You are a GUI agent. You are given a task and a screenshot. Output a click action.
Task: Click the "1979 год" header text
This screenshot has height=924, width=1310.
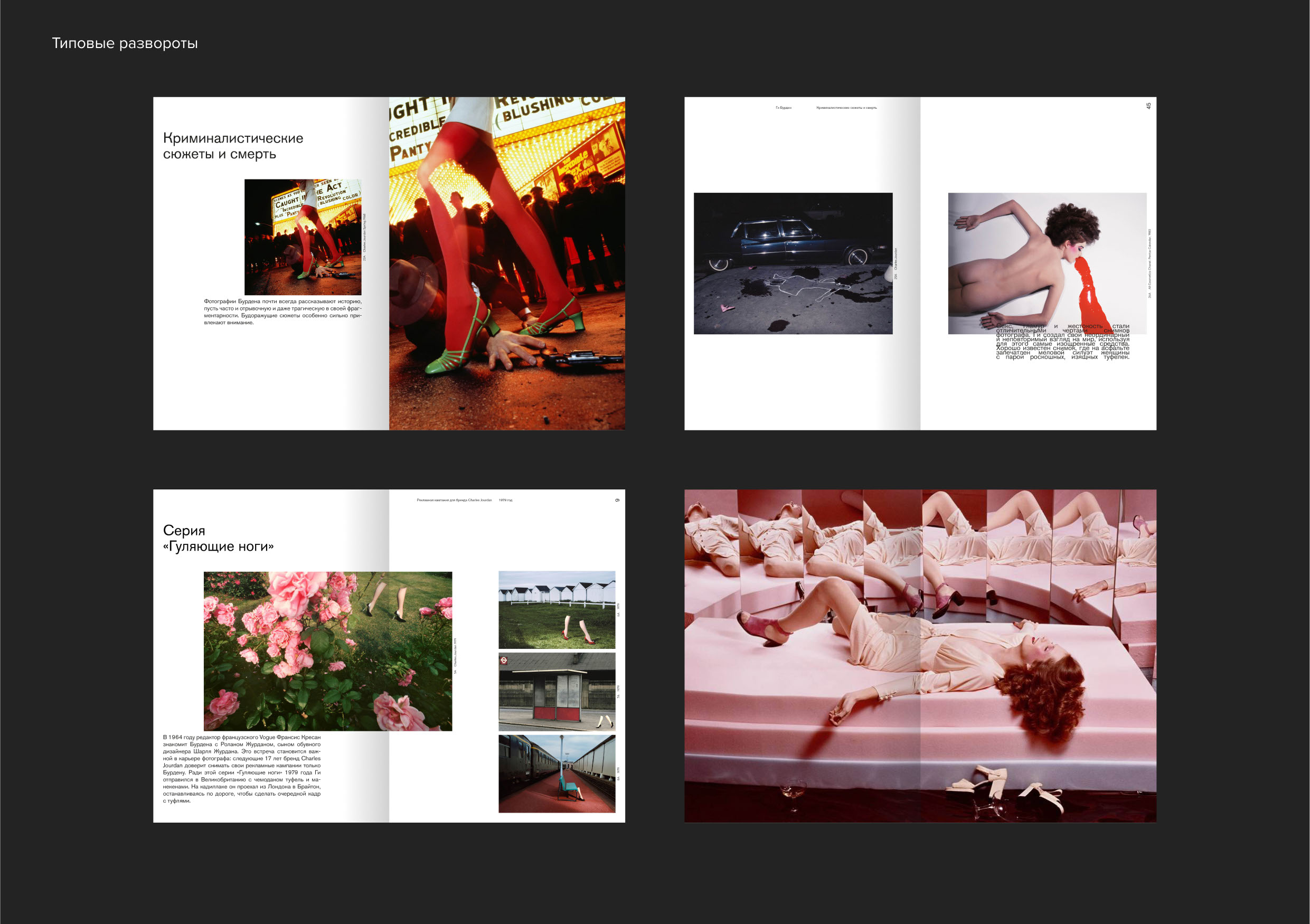[x=505, y=500]
